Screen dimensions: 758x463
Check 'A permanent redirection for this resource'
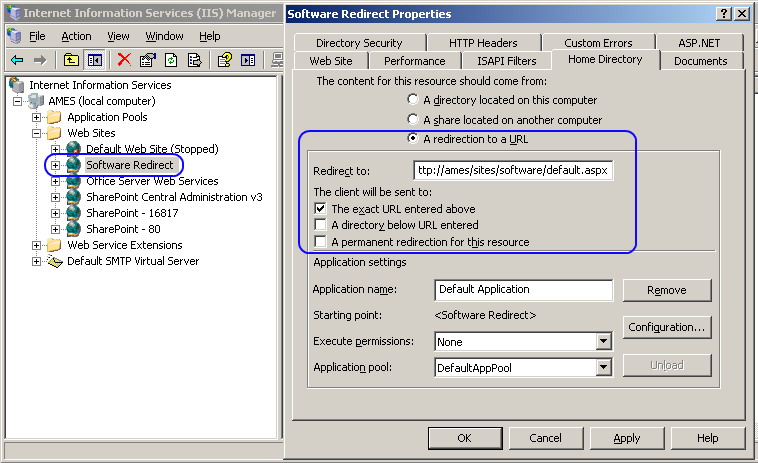point(320,242)
